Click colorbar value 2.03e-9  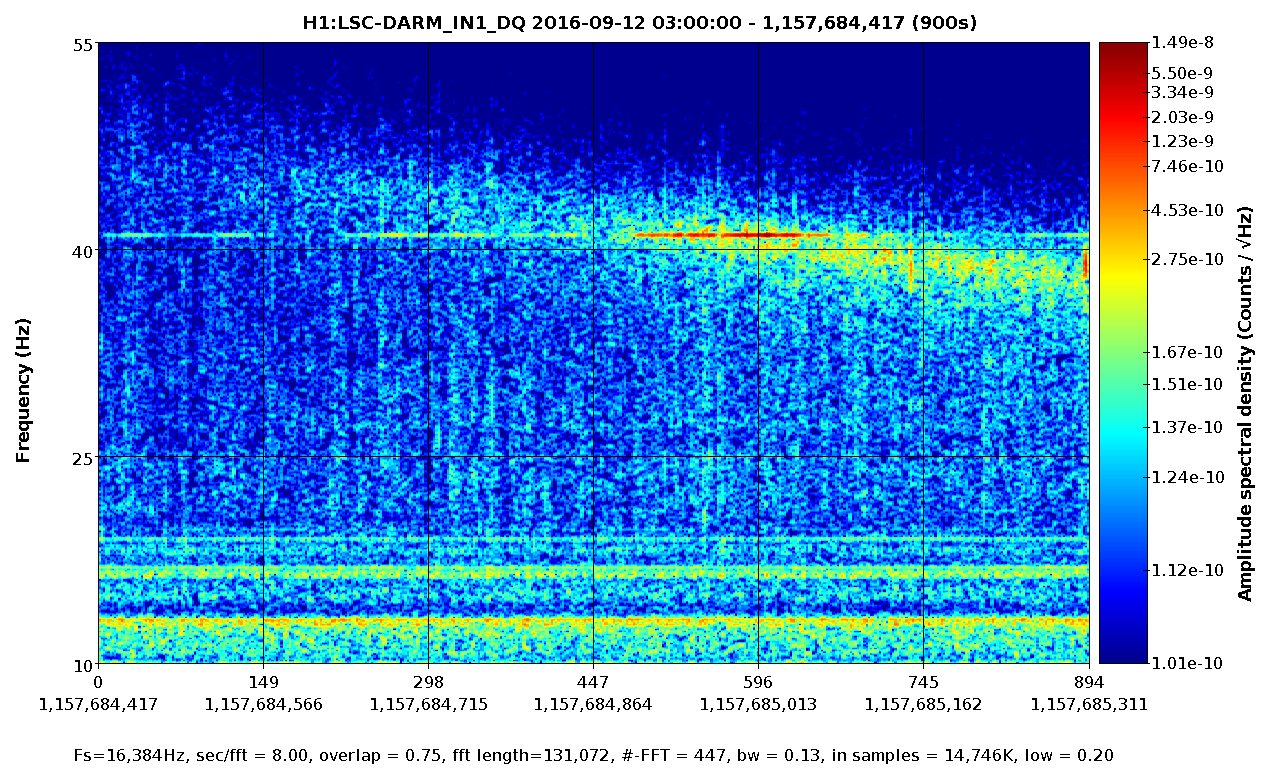pos(1181,117)
